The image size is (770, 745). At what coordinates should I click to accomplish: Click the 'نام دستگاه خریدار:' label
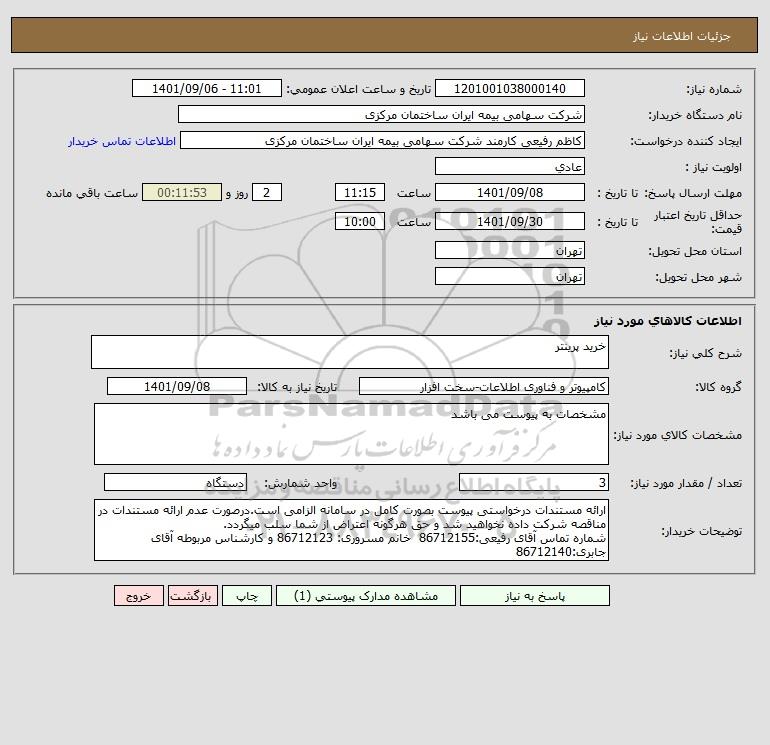tap(695, 115)
